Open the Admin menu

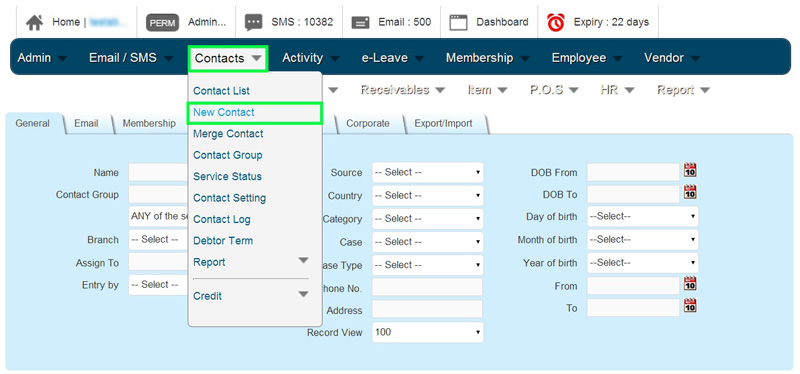tap(42, 58)
